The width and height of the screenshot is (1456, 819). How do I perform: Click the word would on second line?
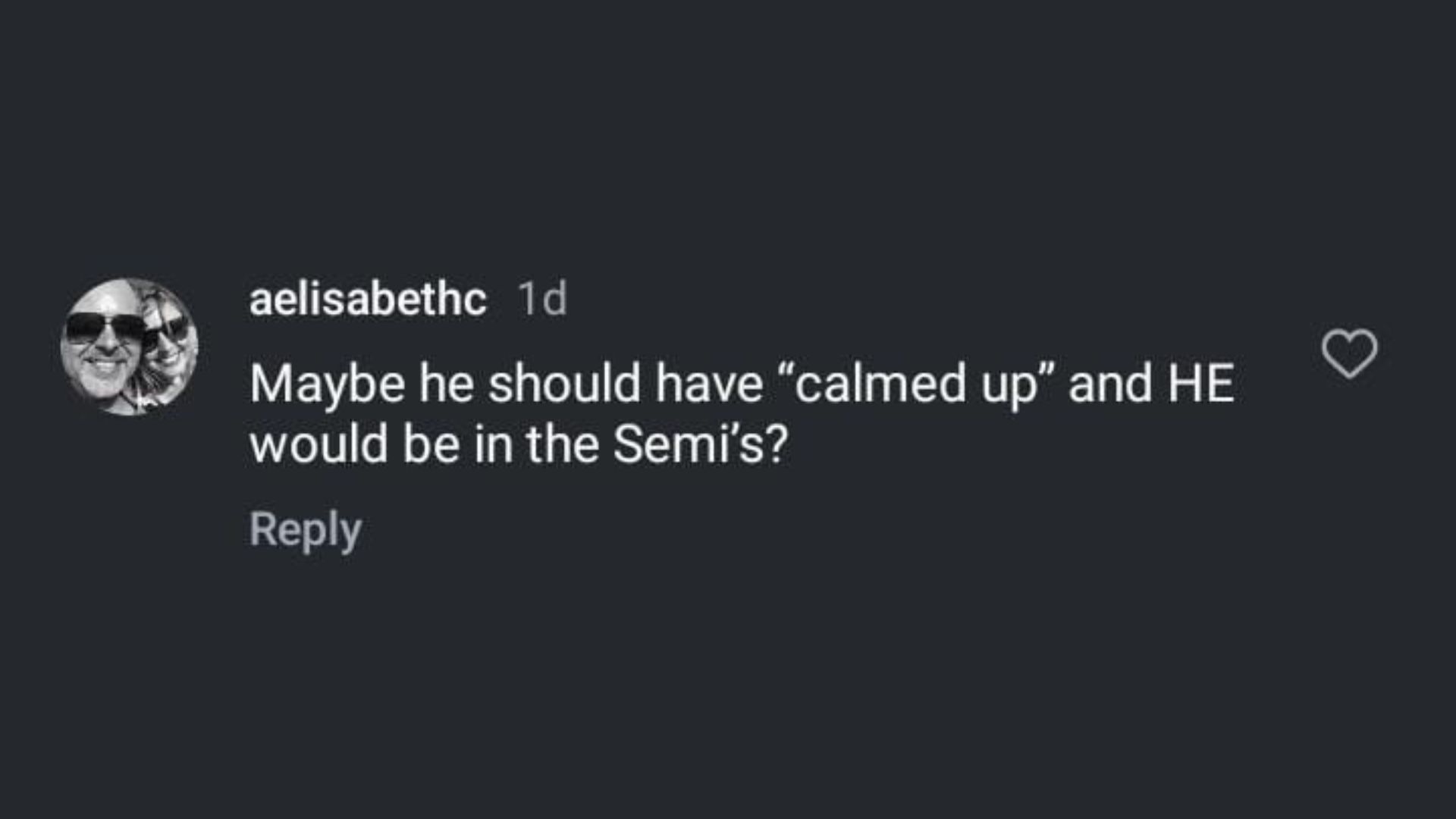(318, 444)
